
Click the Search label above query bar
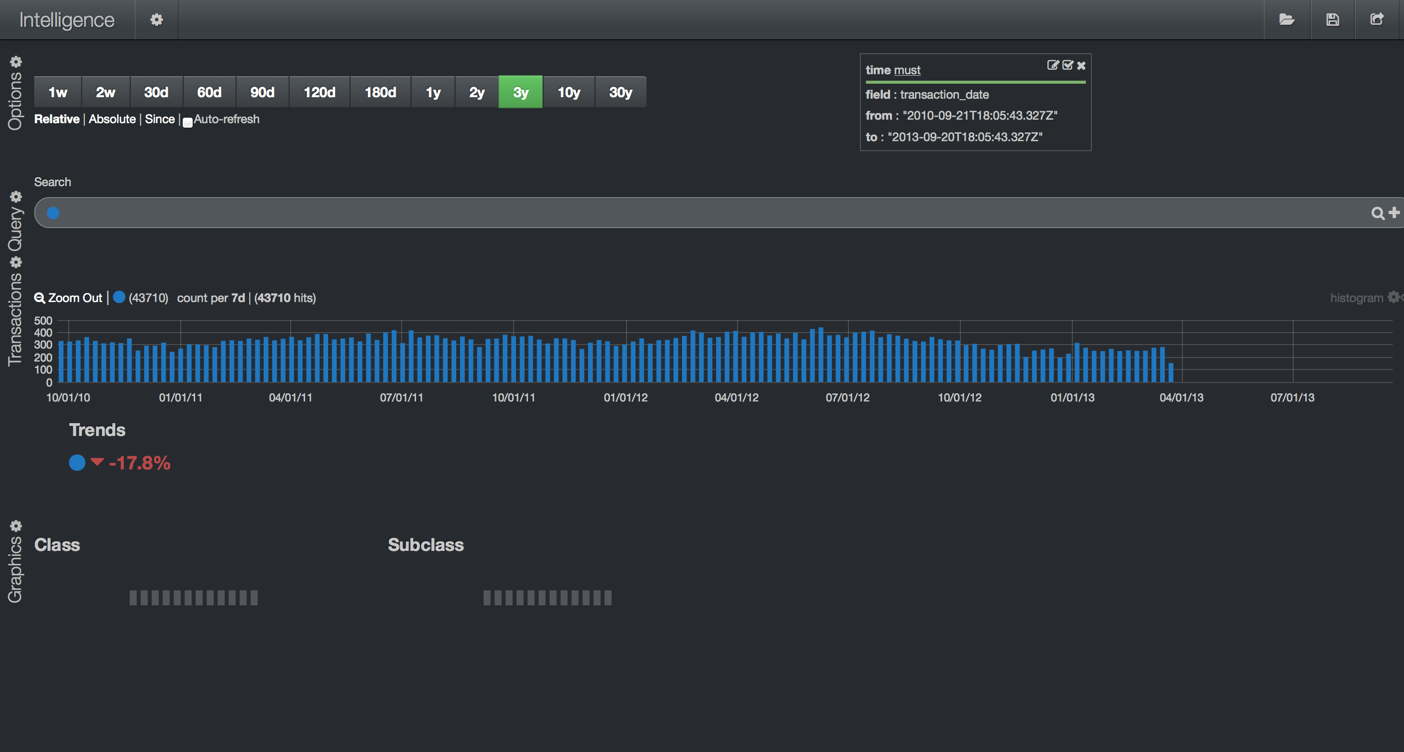tap(52, 182)
